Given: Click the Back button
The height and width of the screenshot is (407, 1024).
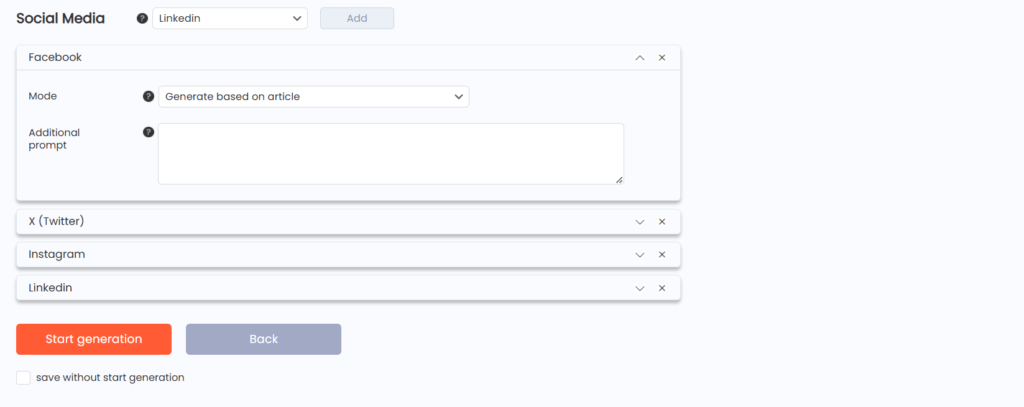Looking at the screenshot, I should (263, 339).
